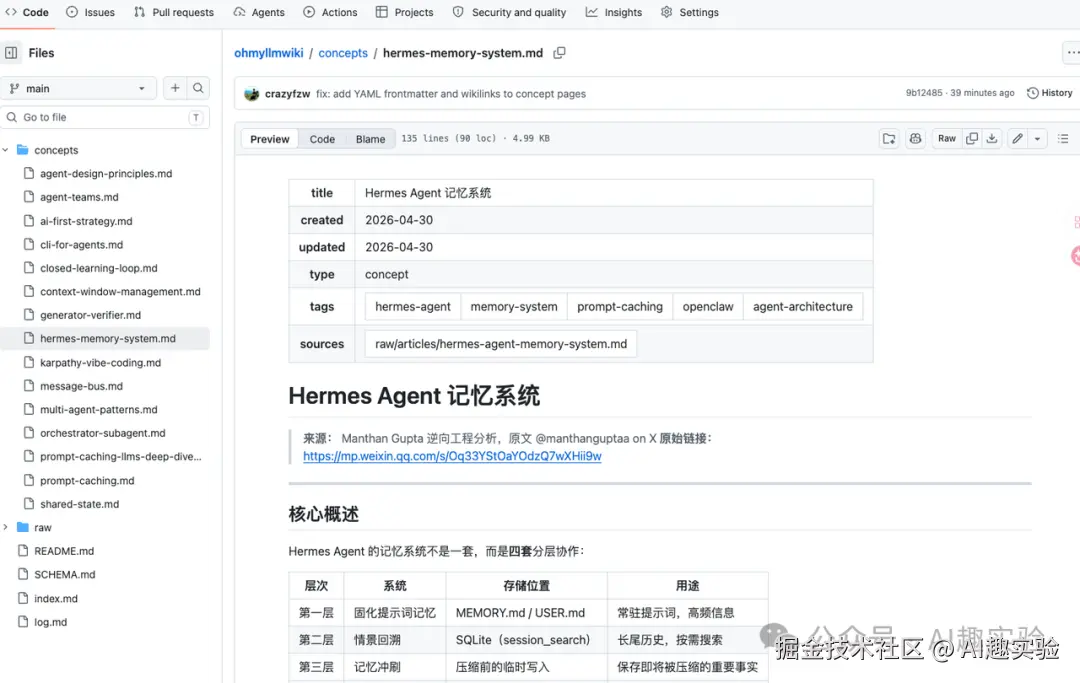
Task: Switch to the Code tab
Action: (x=27, y=12)
